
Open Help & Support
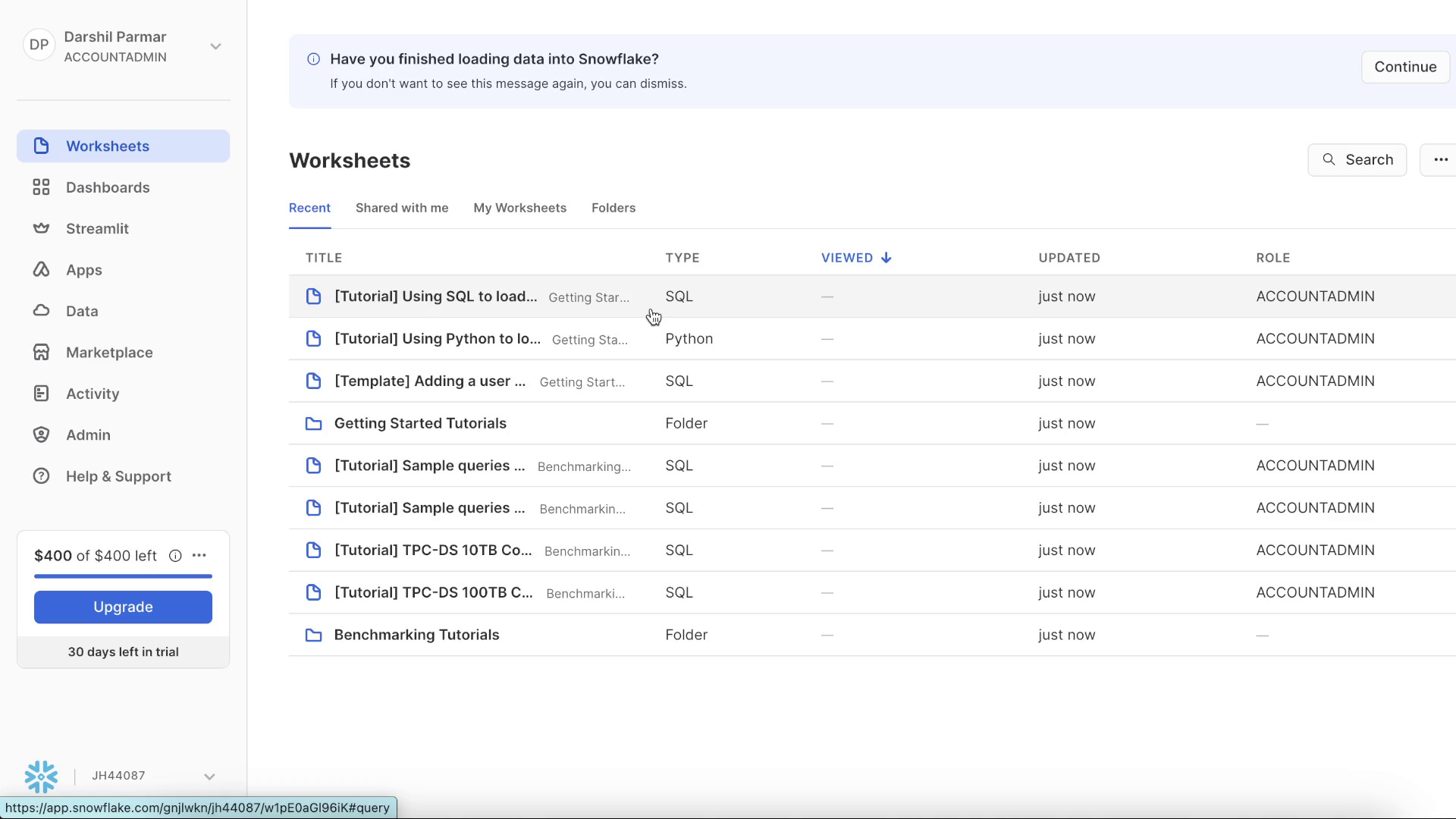pyautogui.click(x=118, y=476)
